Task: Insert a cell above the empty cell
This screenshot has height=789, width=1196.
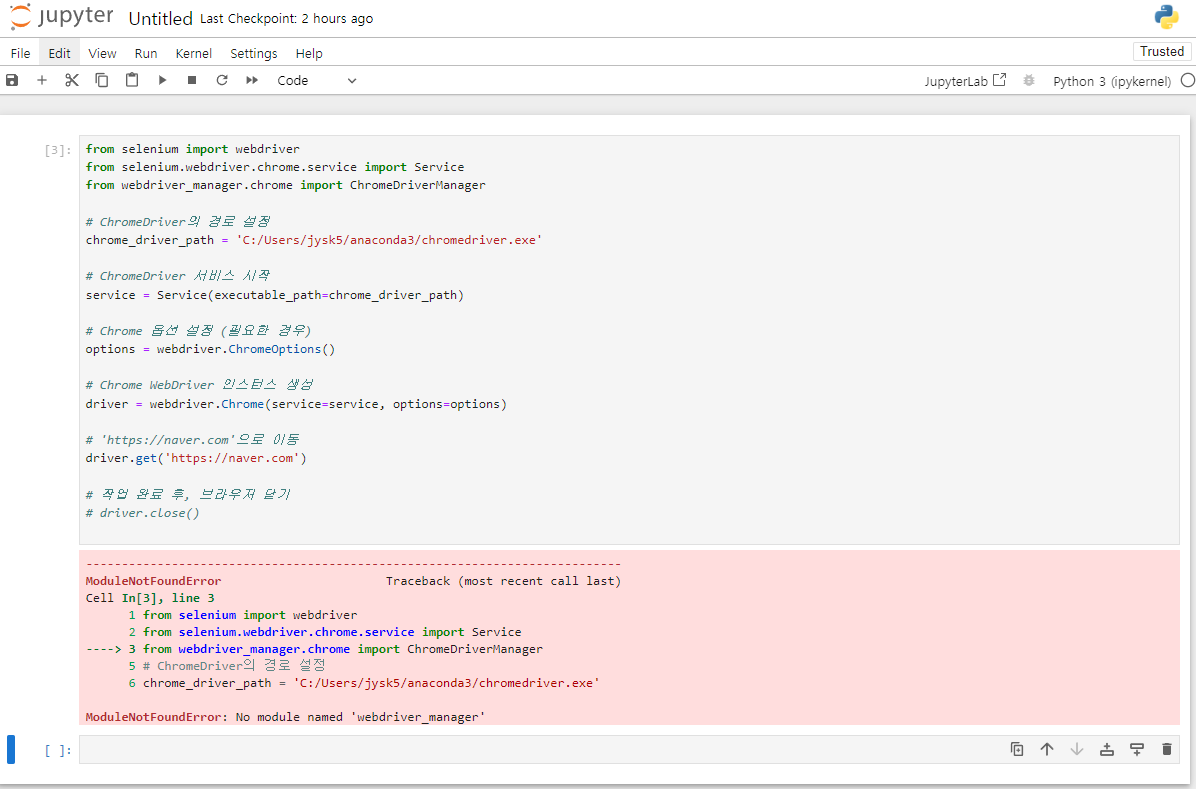Action: tap(1107, 749)
